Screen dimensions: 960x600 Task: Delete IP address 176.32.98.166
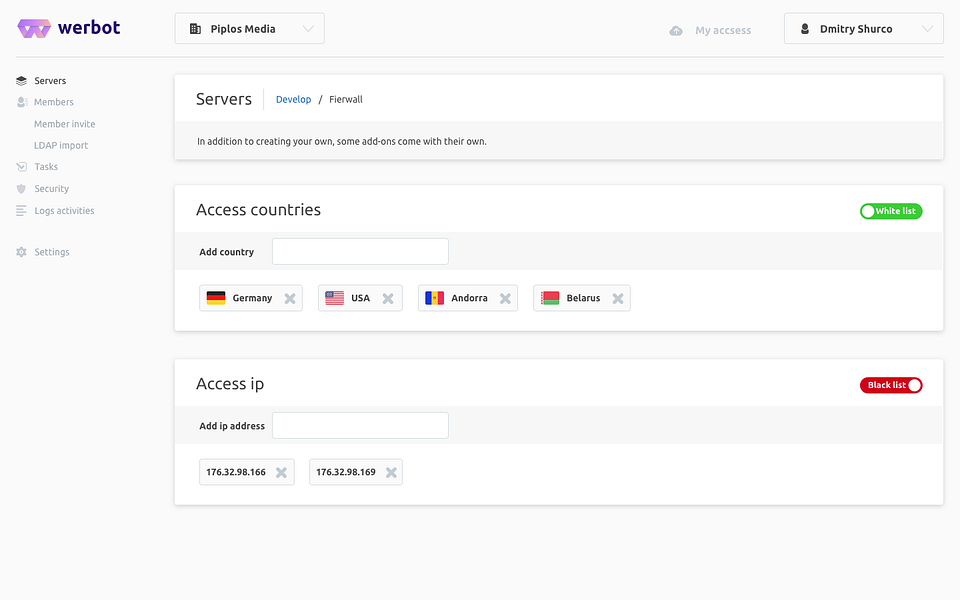(x=281, y=473)
